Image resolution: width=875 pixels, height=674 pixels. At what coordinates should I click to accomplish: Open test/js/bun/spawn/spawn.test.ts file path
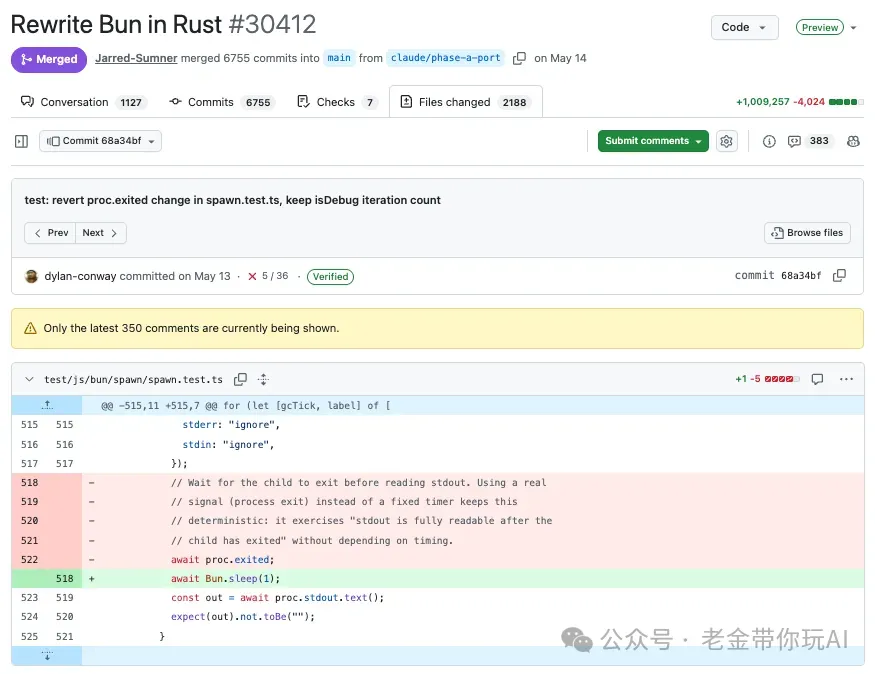click(133, 379)
